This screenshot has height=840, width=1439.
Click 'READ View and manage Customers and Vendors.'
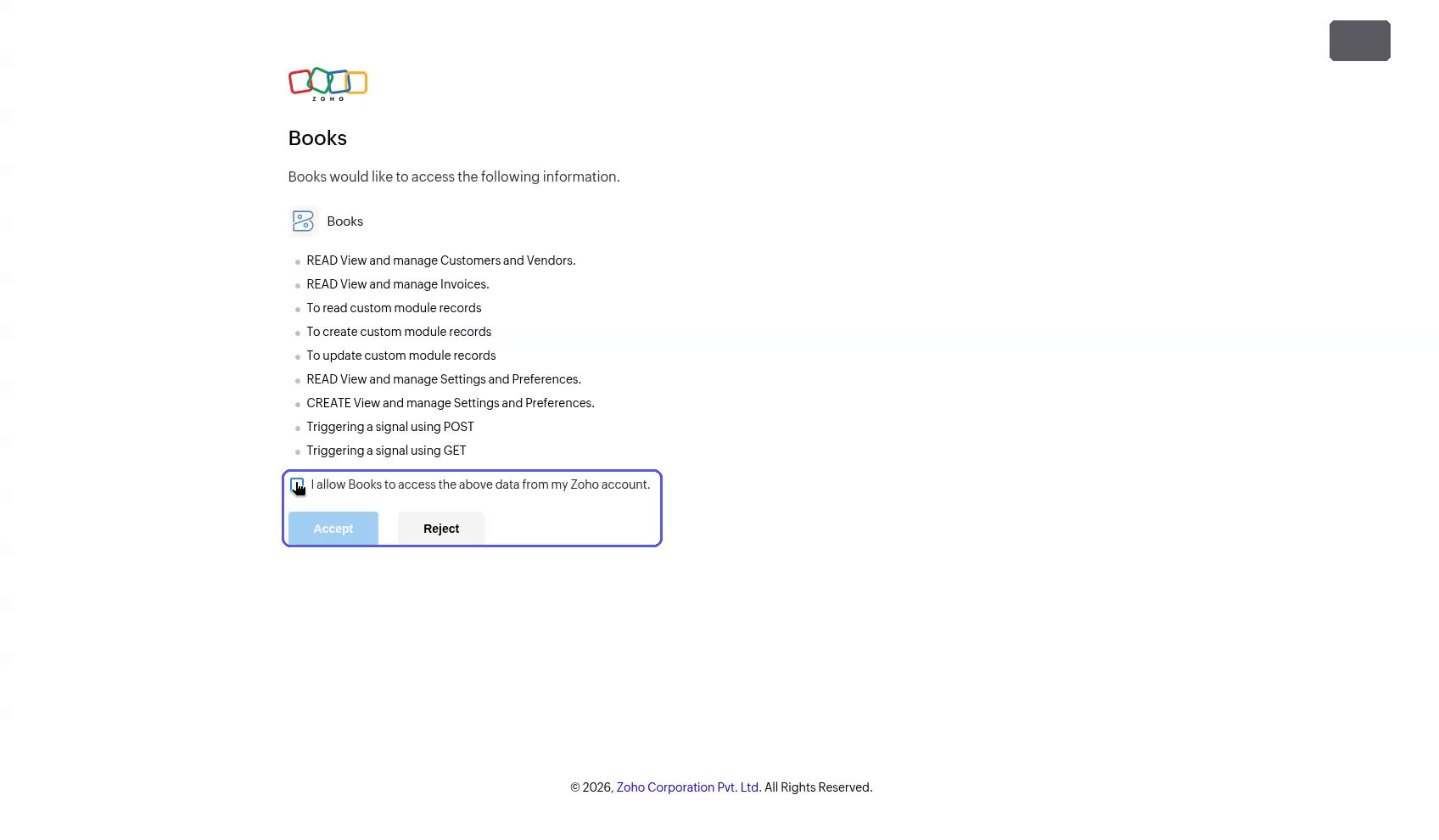441,260
